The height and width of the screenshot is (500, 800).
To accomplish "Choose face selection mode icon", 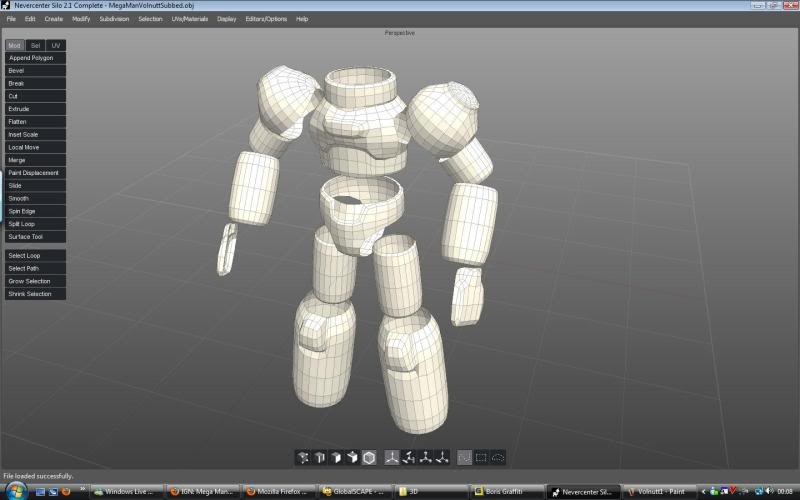I will 336,457.
